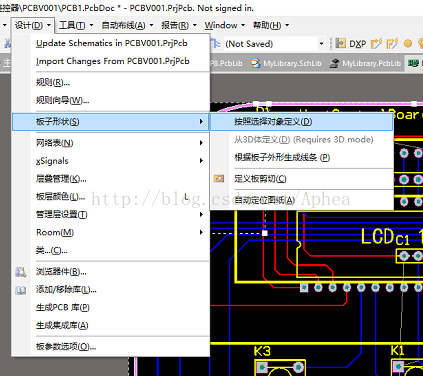The width and height of the screenshot is (423, 376).
Task: Click the LCD component label on board
Action: pos(378,236)
